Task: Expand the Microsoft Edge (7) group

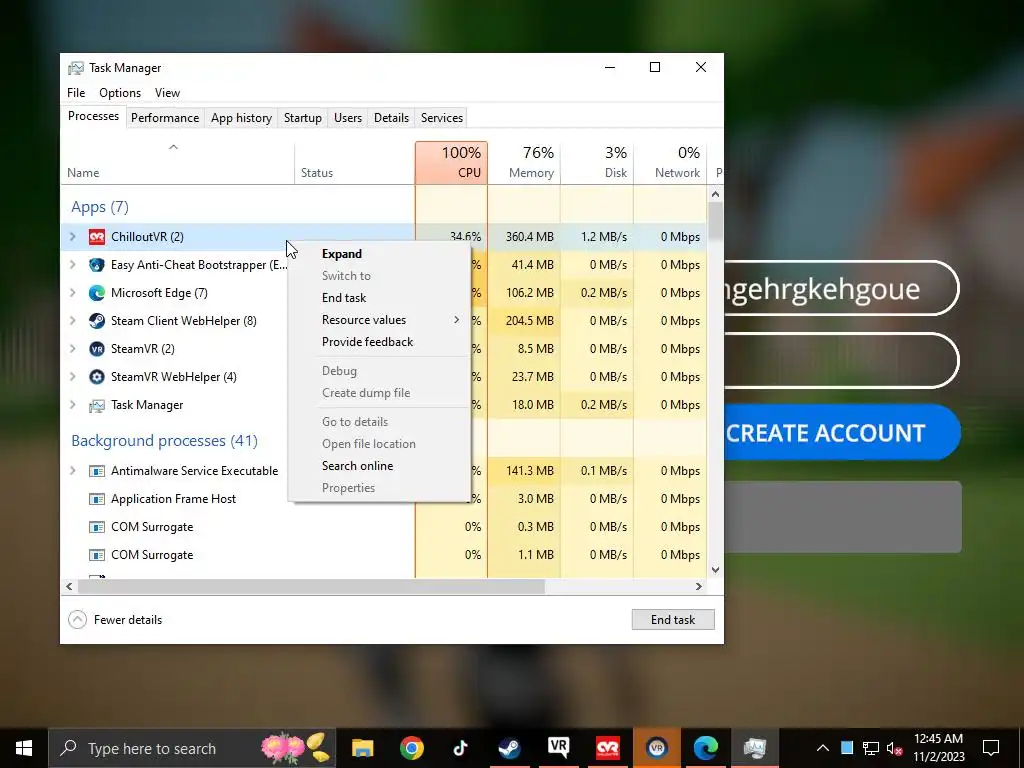Action: coord(73,293)
